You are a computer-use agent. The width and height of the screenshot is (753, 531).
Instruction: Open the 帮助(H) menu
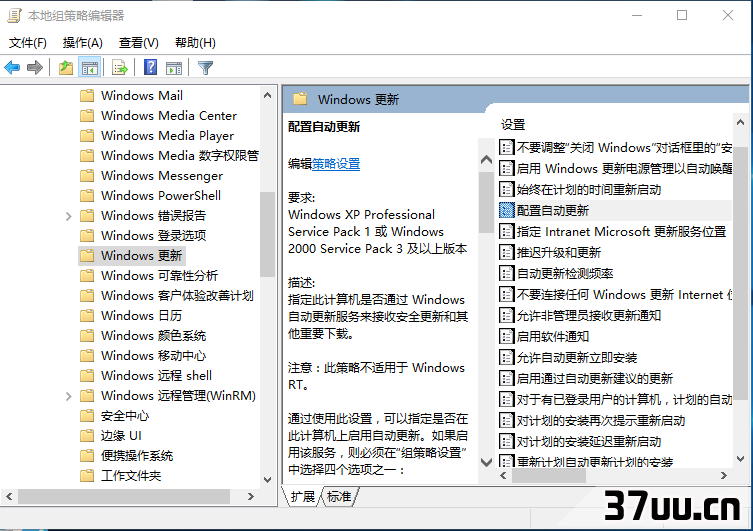coord(195,43)
